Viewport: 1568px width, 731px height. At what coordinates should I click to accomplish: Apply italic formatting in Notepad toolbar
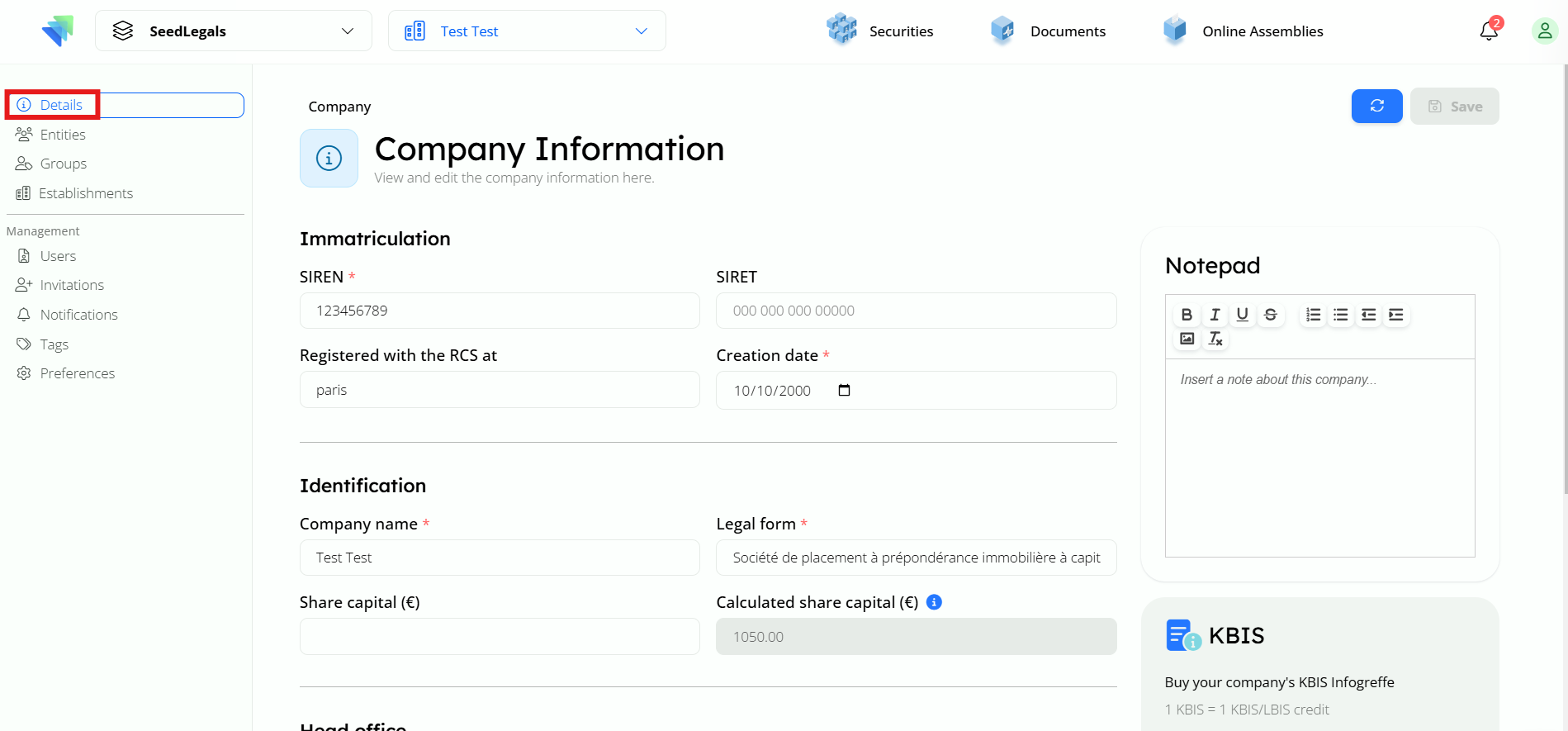pos(1215,315)
